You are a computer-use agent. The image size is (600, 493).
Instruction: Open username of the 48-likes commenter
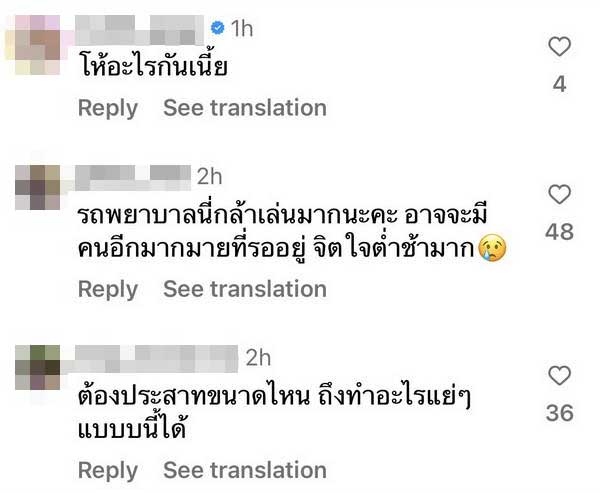(133, 176)
